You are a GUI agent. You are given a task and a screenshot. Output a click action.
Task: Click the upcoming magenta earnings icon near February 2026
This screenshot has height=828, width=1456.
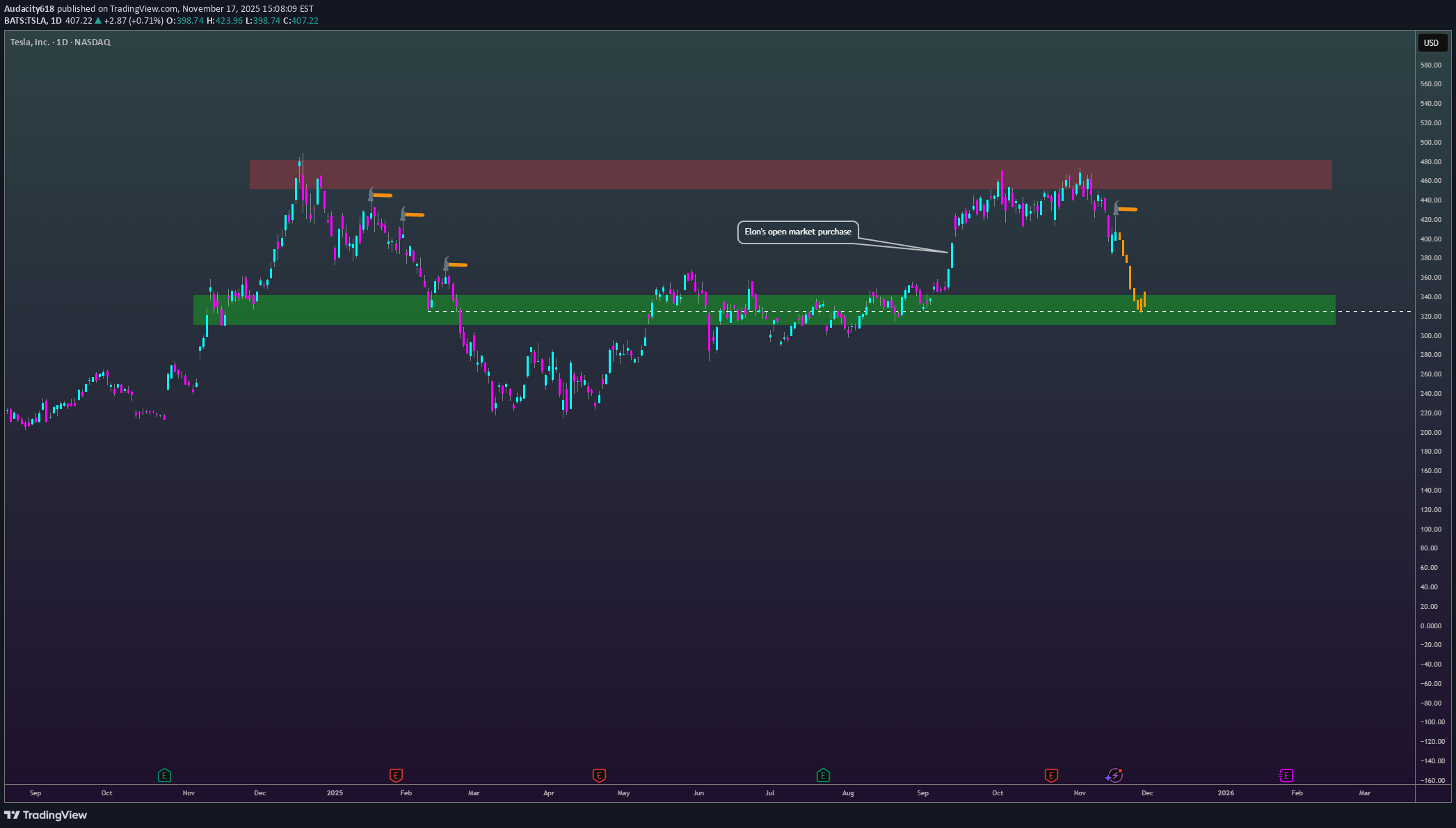click(1286, 775)
